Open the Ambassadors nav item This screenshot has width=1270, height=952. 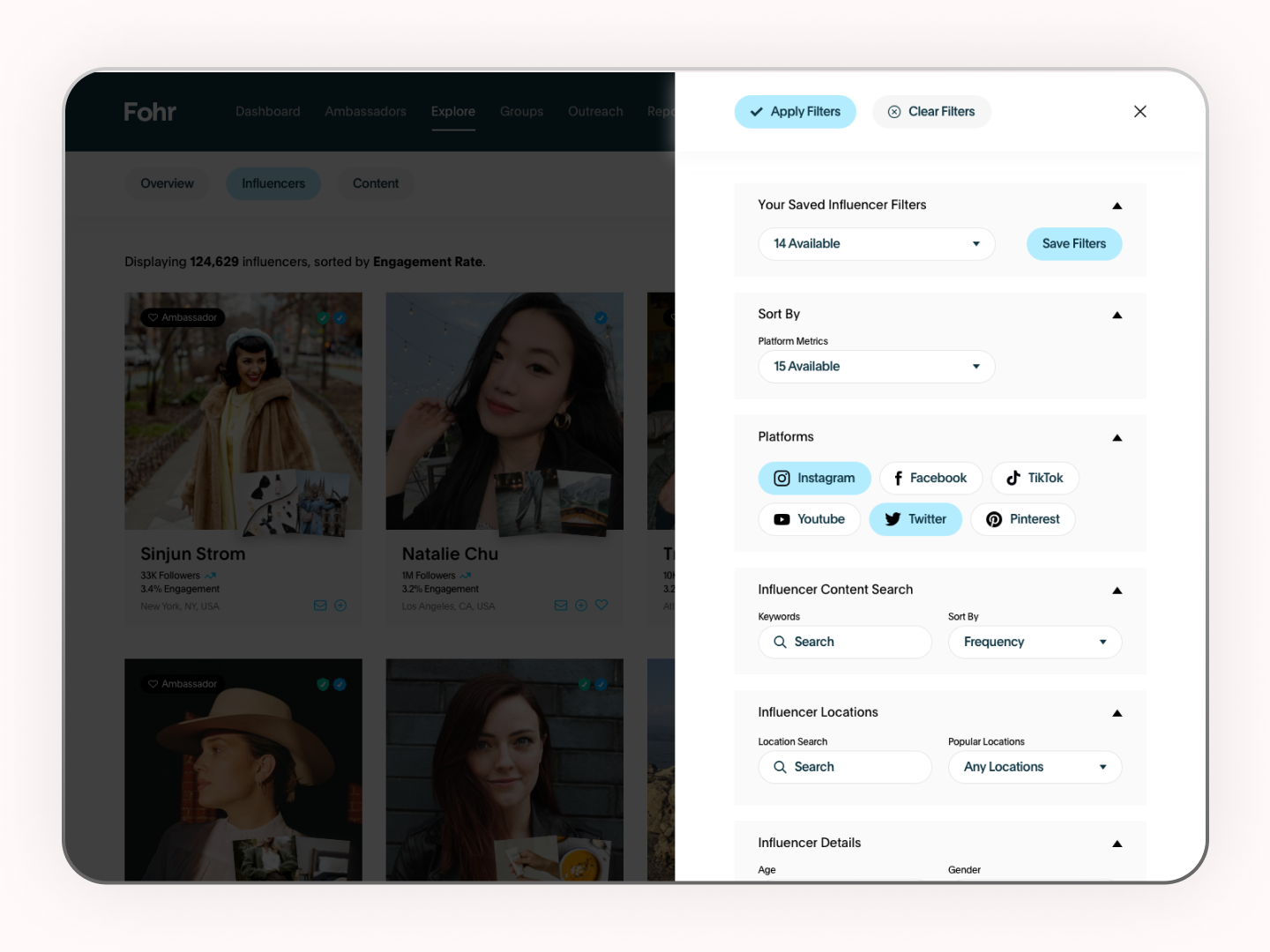pos(365,111)
